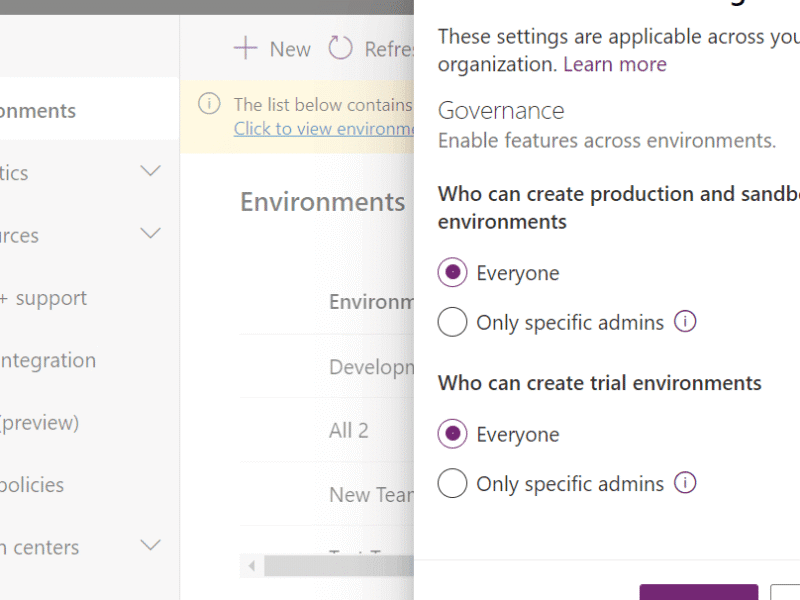The image size is (800, 600).
Task: Select Everyone for trial environments
Action: click(x=452, y=434)
